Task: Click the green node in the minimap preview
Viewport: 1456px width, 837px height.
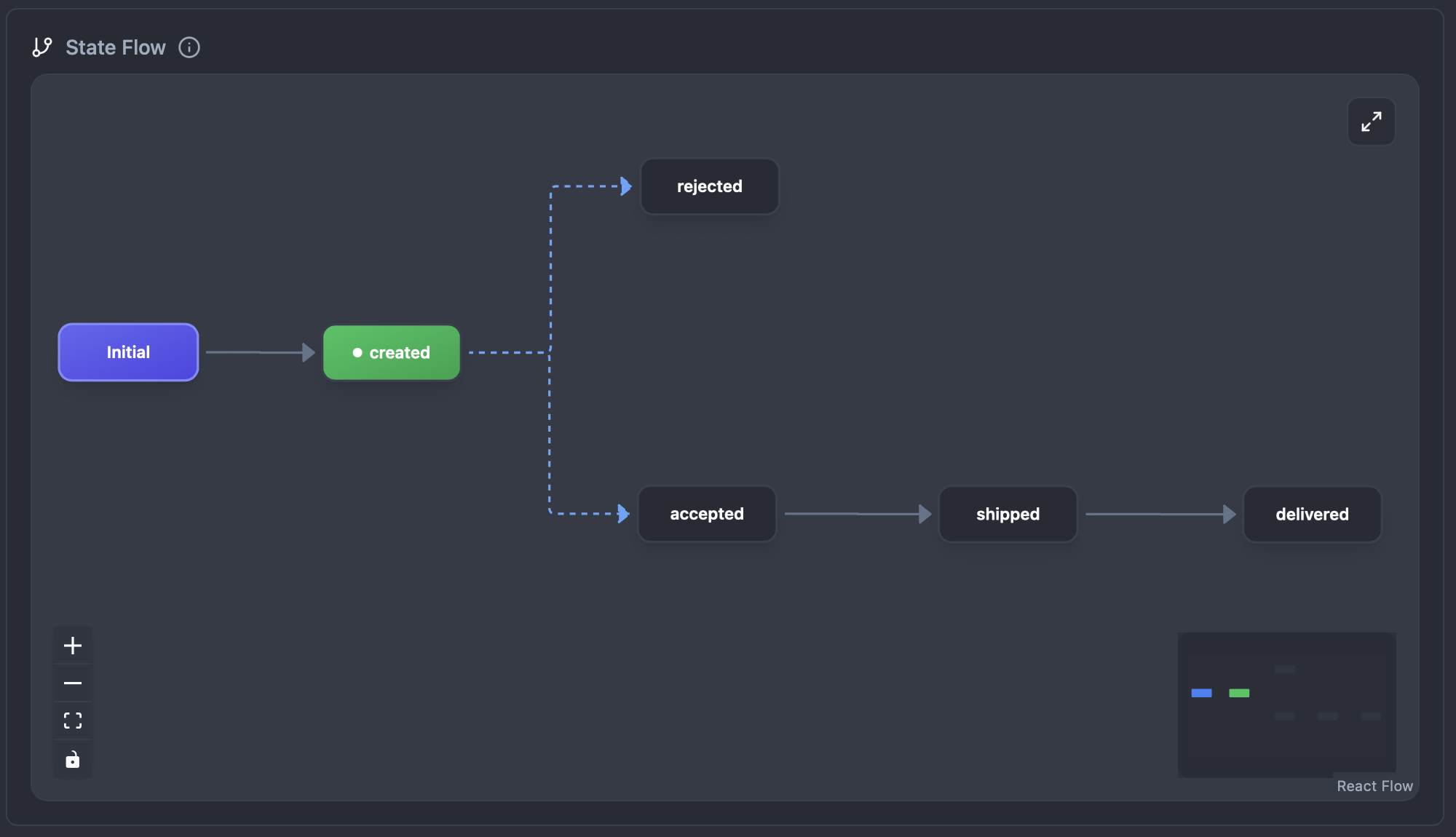Action: click(1241, 693)
